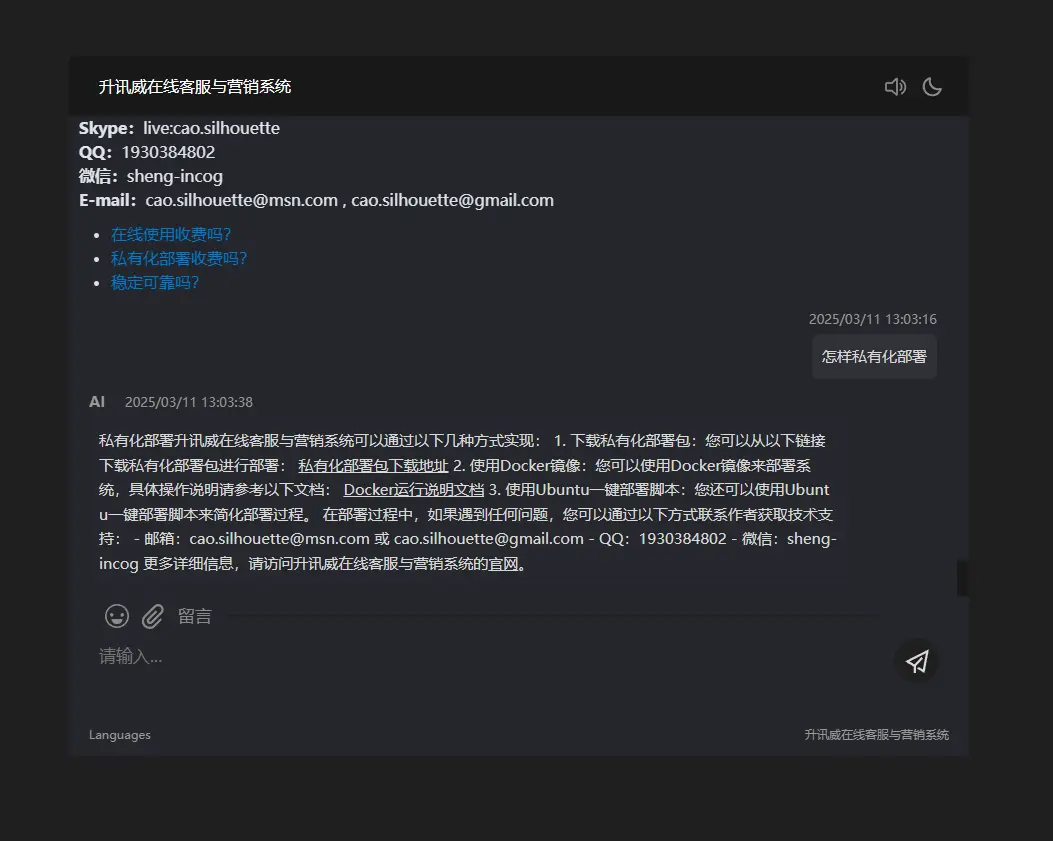
Task: Open the Languages selector
Action: tap(119, 734)
